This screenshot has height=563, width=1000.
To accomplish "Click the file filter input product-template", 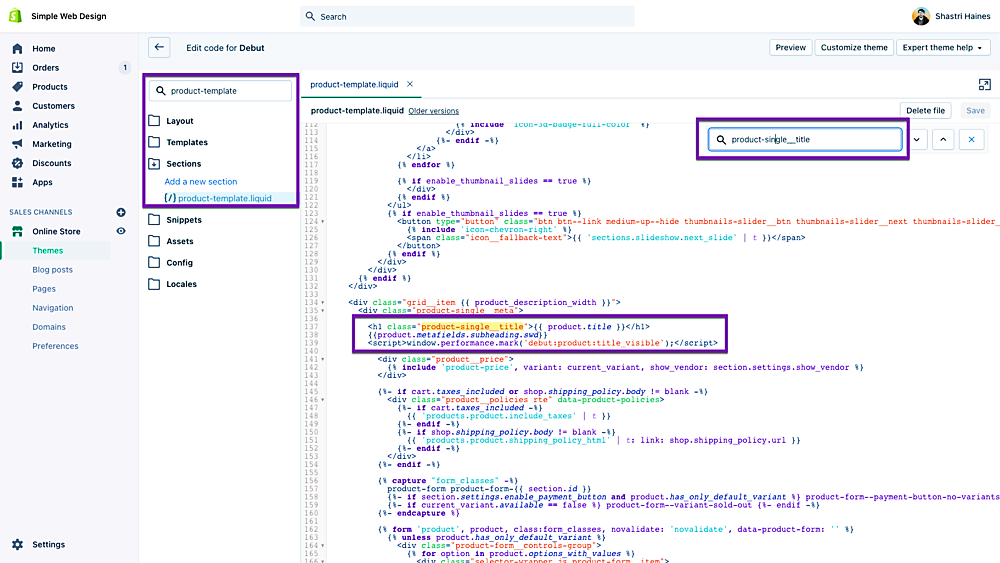I will 221,91.
